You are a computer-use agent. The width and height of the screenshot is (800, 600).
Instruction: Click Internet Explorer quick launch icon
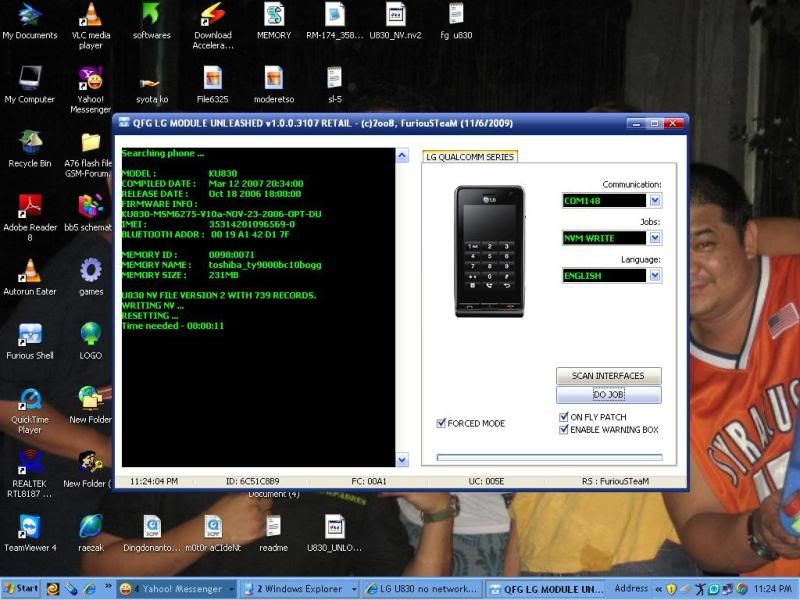click(90, 589)
